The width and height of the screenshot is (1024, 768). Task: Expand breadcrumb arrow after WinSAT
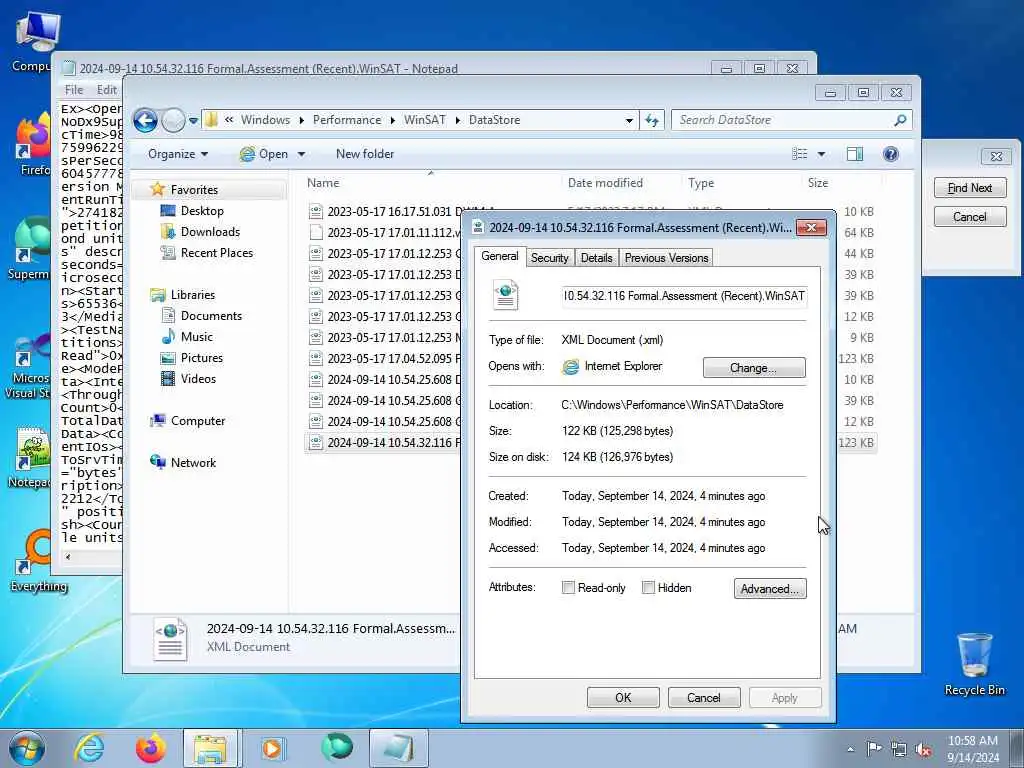point(458,120)
